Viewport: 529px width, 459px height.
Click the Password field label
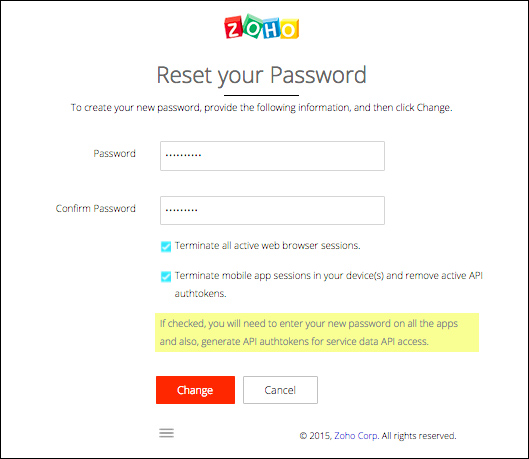click(114, 153)
